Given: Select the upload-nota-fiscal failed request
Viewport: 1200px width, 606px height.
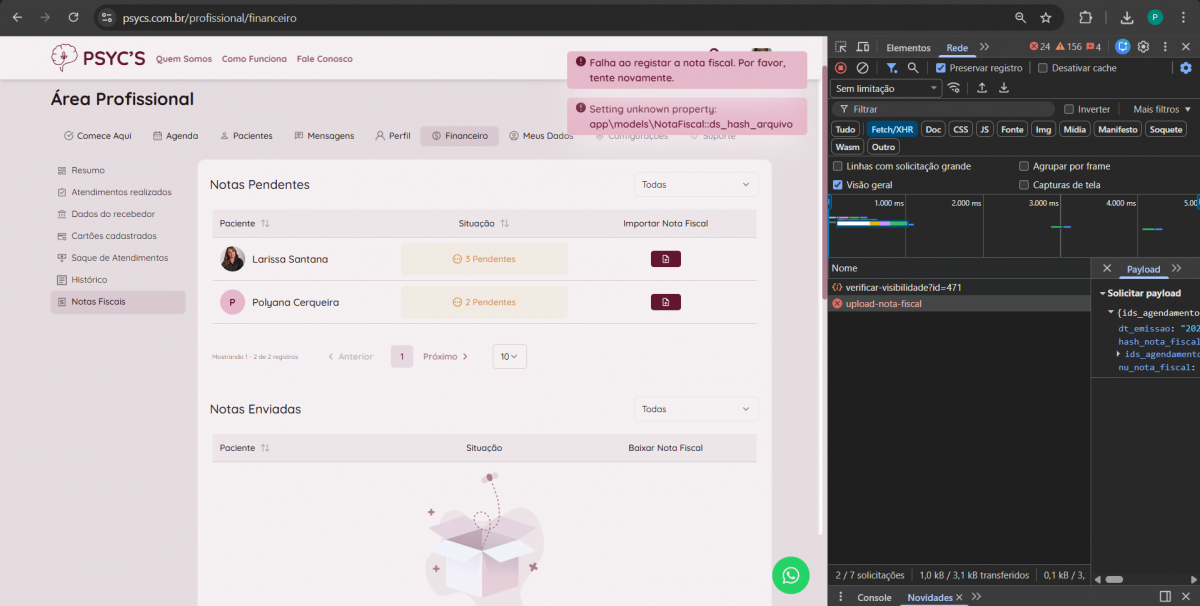Looking at the screenshot, I should (883, 304).
